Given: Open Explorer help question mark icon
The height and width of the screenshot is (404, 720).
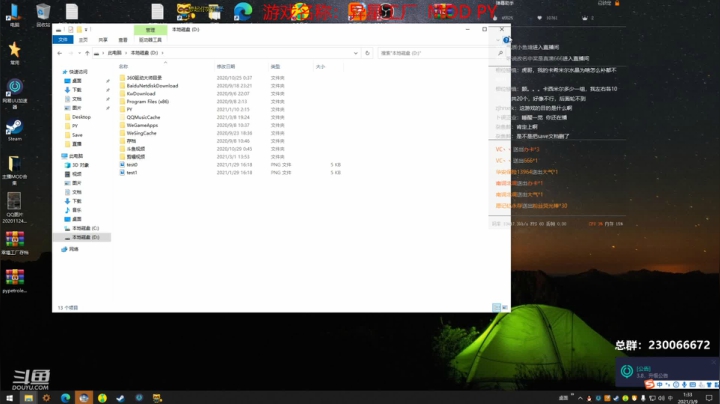Looking at the screenshot, I should coord(506,40).
